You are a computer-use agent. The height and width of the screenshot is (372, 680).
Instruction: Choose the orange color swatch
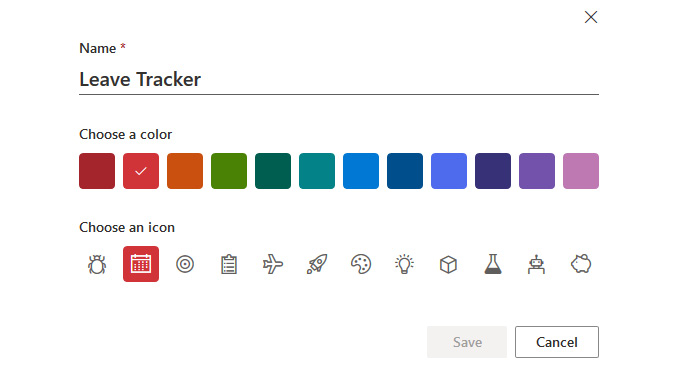tap(185, 171)
